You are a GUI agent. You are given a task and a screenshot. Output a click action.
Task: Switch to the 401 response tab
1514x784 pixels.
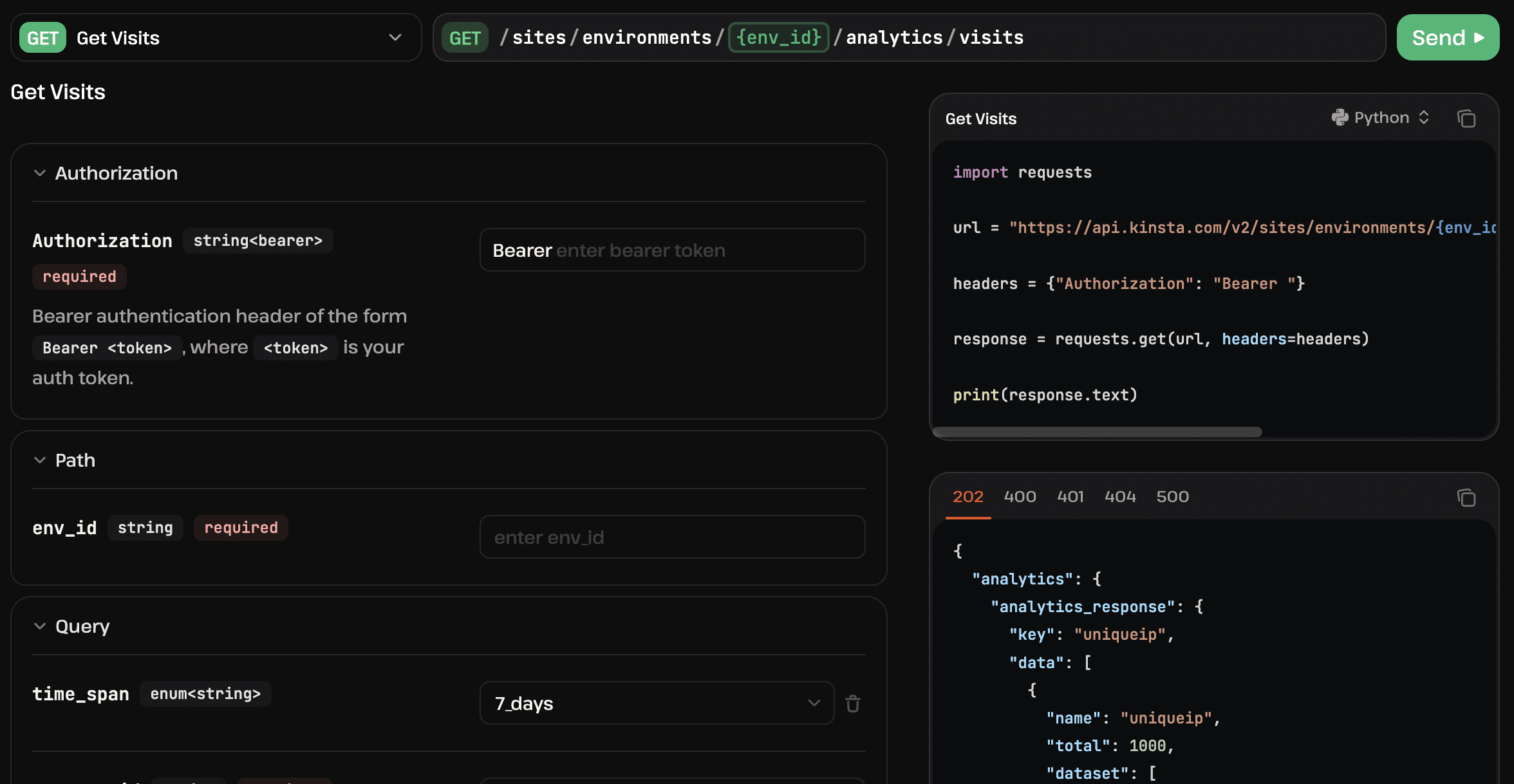(1070, 497)
